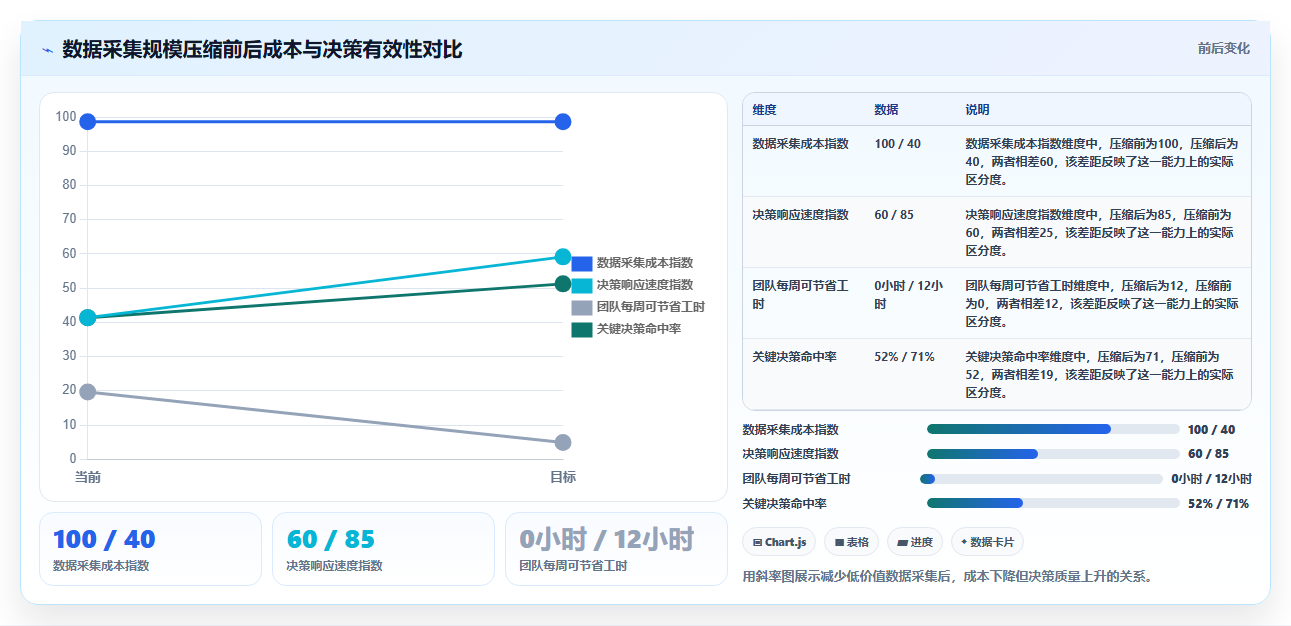Click the 52% / 71% value beside its progress bar
The image size is (1291, 626).
click(x=1218, y=504)
